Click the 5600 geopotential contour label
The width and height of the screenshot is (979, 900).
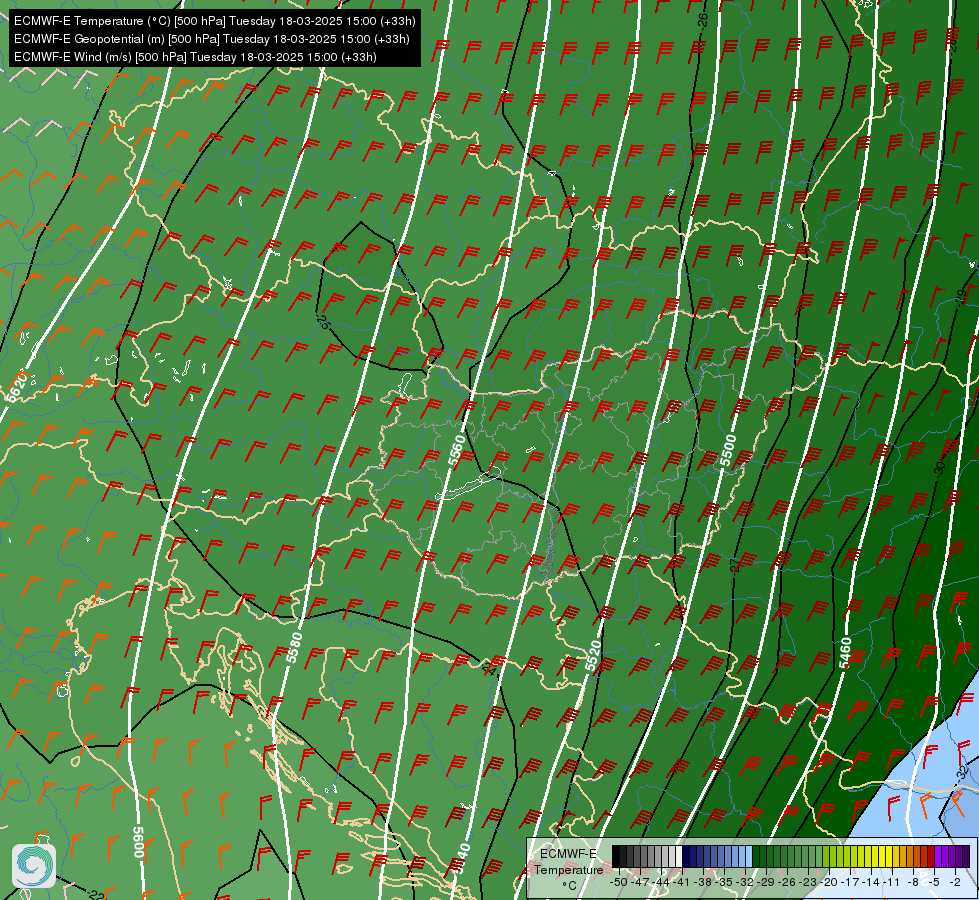pyautogui.click(x=139, y=842)
